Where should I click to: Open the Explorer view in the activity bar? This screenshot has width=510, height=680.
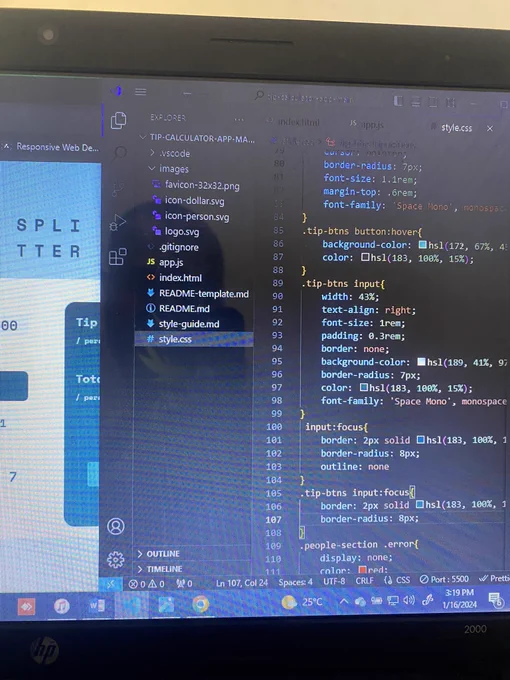coord(118,120)
